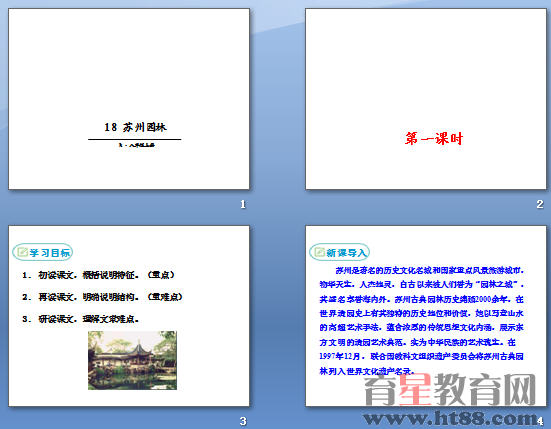Select slide 1 titled 18 苏州园林
The width and height of the screenshot is (551, 429).
[x=129, y=99]
